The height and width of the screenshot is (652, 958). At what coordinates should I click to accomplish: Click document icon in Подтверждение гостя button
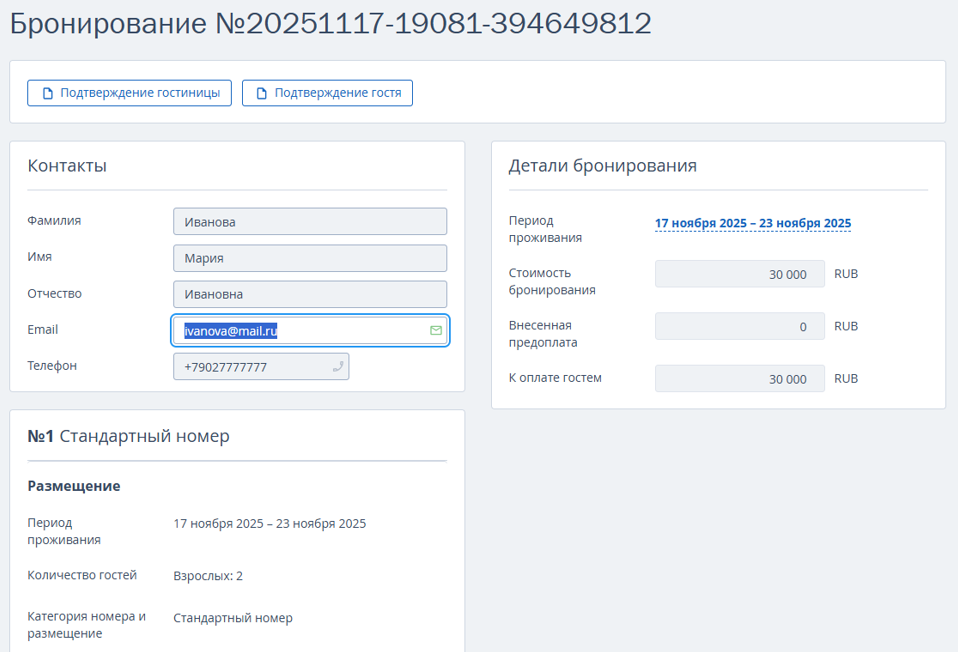261,93
